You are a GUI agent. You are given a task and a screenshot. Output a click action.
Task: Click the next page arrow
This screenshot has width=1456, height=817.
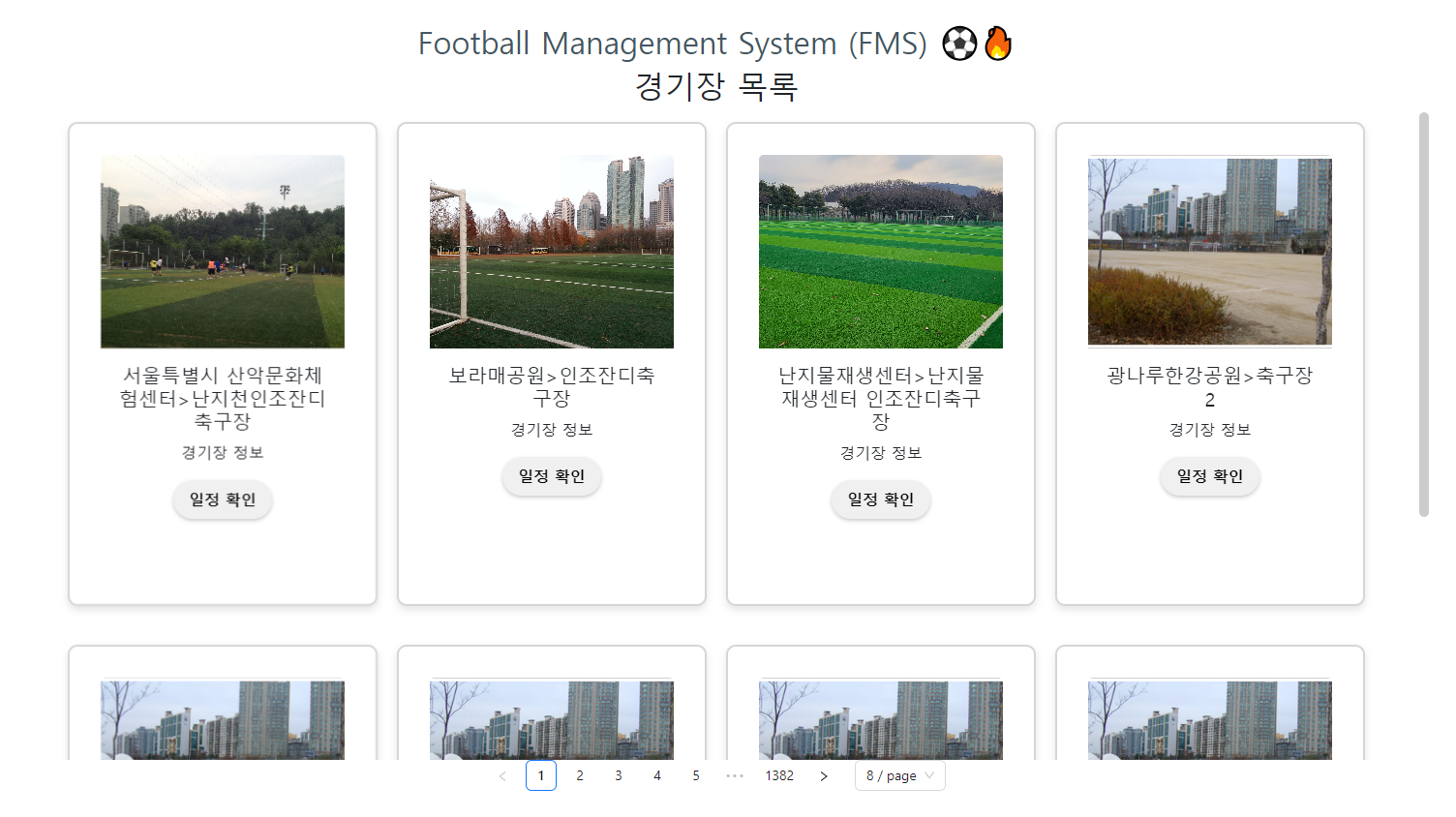pyautogui.click(x=823, y=775)
